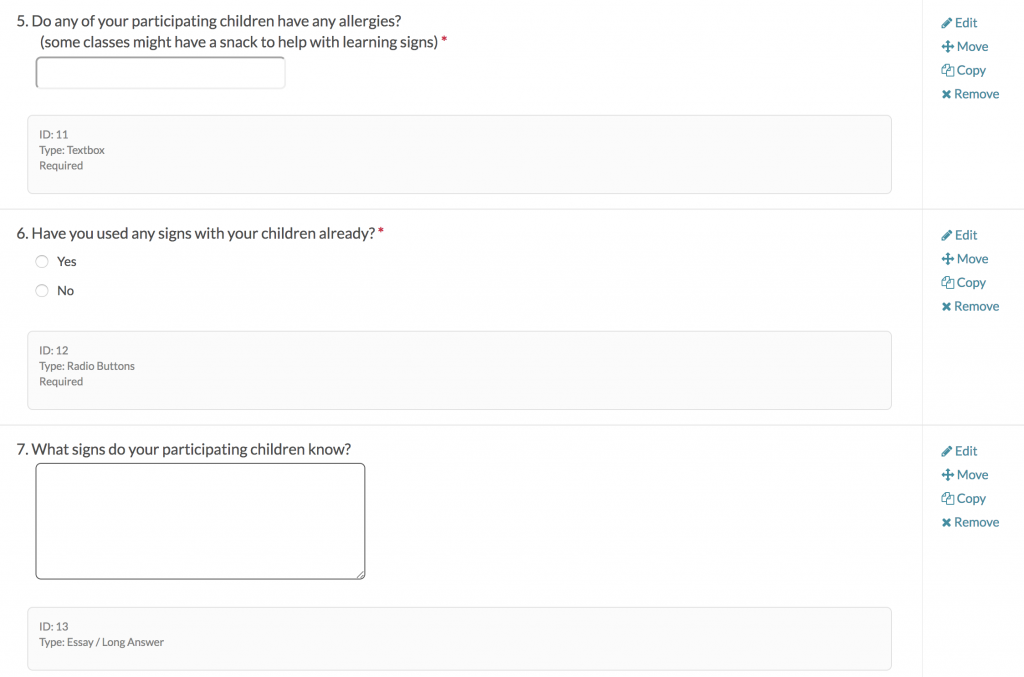
Task: Click the allergies textbox field
Action: [160, 73]
